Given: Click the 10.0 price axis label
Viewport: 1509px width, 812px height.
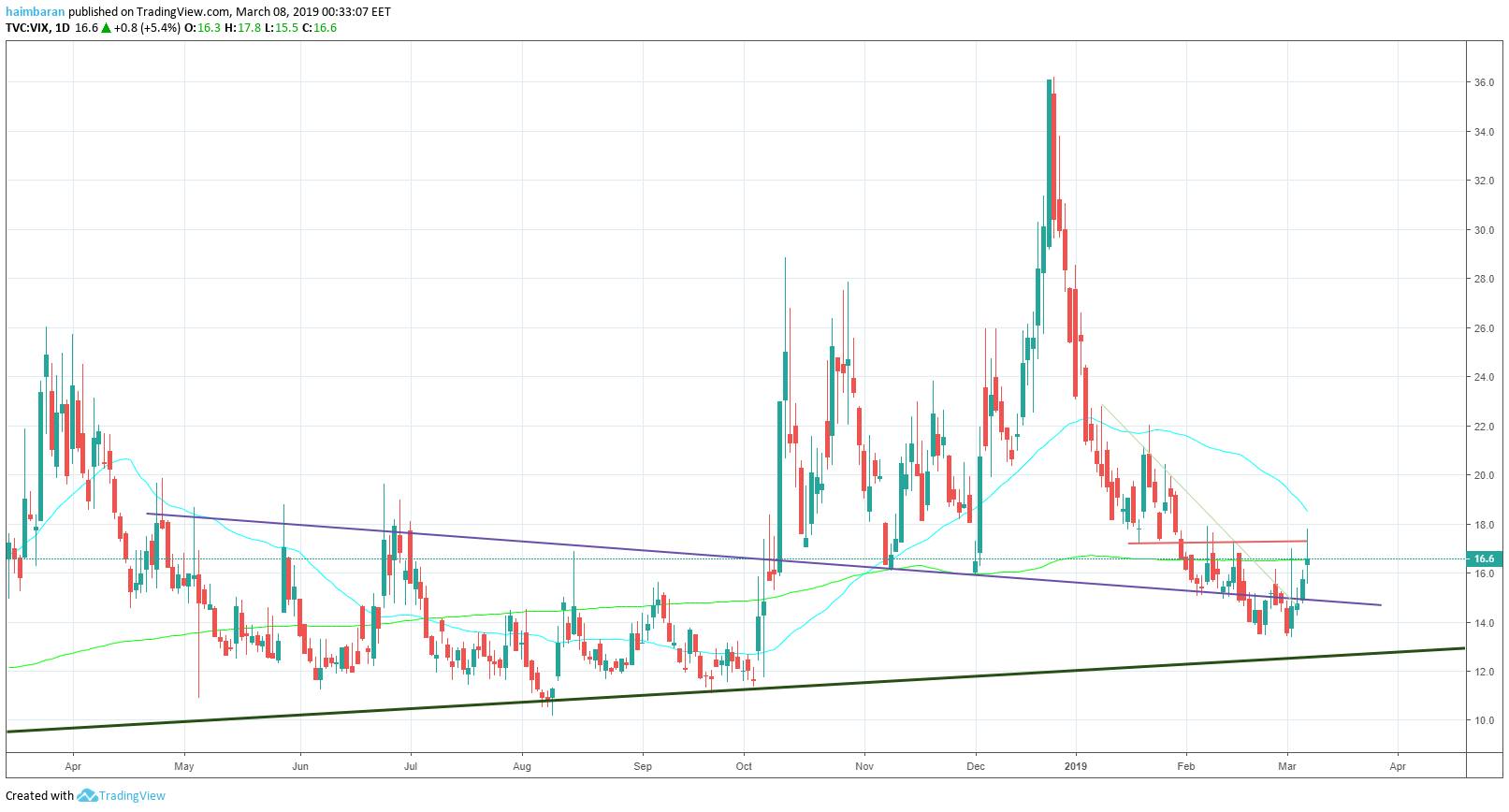Looking at the screenshot, I should point(1484,720).
